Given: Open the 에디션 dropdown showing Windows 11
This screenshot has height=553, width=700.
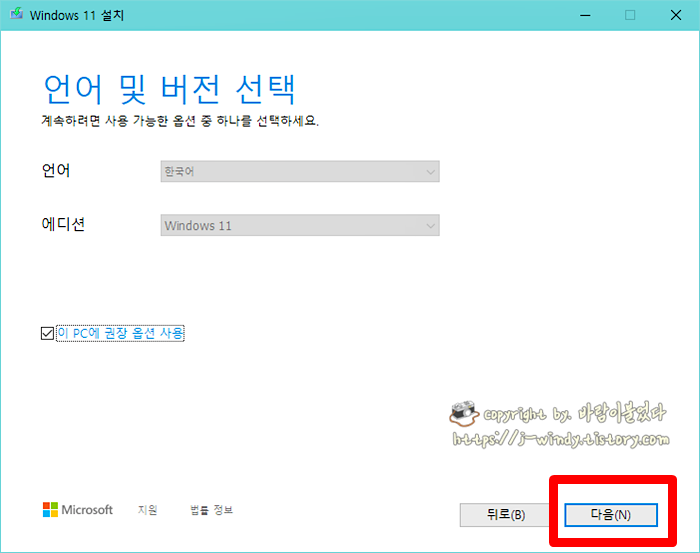Looking at the screenshot, I should (x=300, y=225).
